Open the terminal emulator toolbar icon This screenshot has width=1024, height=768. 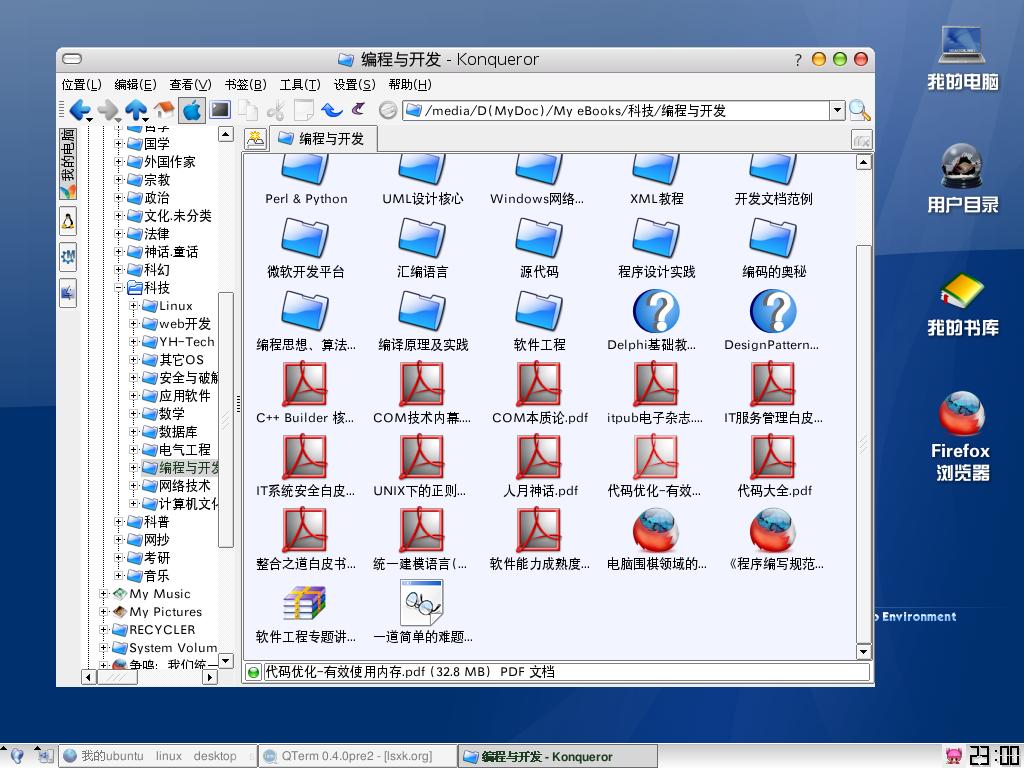pos(220,110)
